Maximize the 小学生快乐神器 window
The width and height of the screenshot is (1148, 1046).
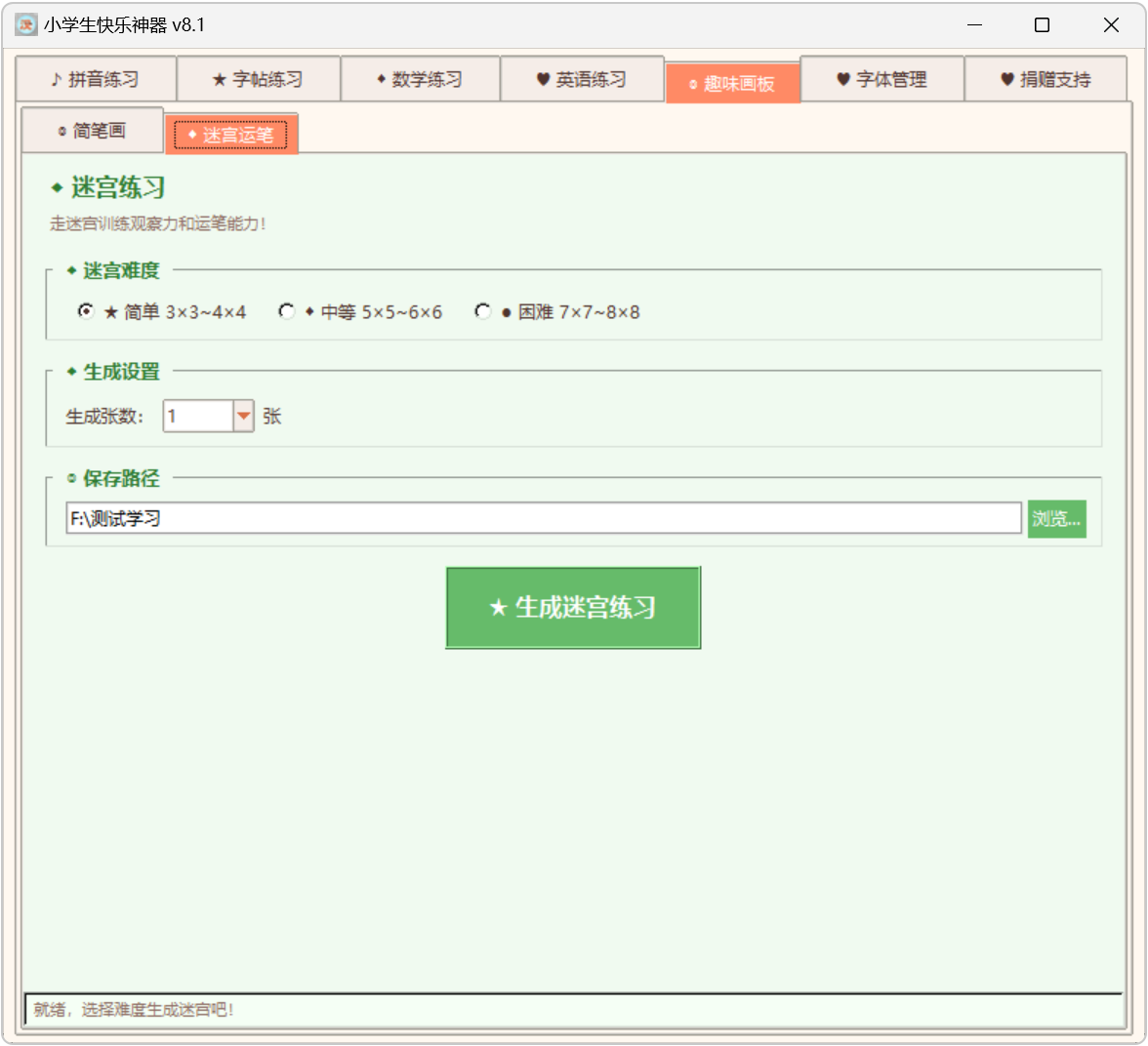point(1042,25)
